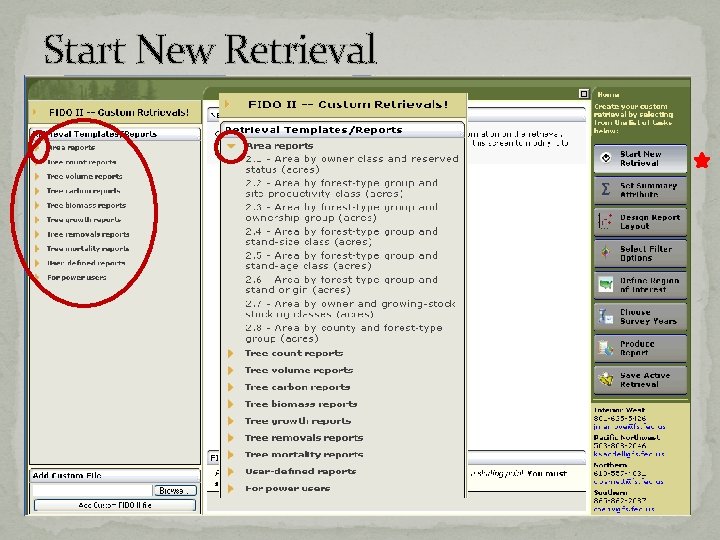720x540 pixels.
Task: Expand Tree volume reports arrow in enlarged panel
Action: (x=231, y=370)
